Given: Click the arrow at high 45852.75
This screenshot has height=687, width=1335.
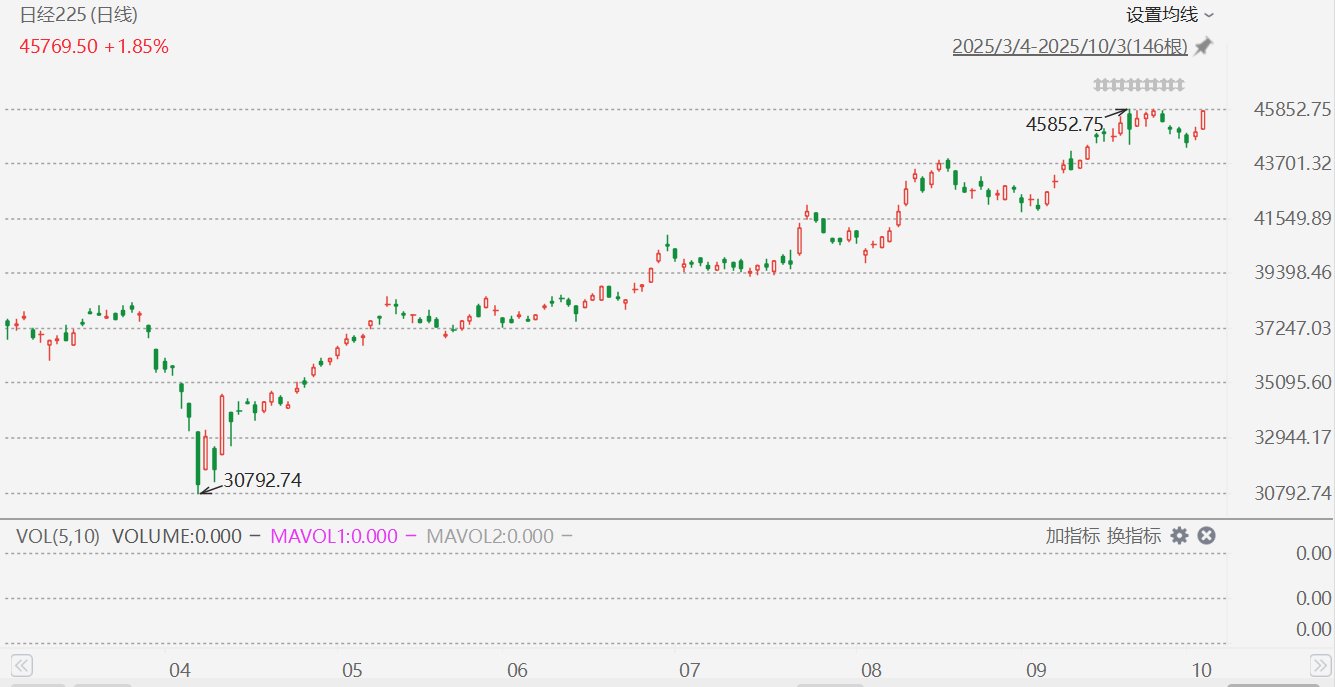Looking at the screenshot, I should pyautogui.click(x=1116, y=113).
